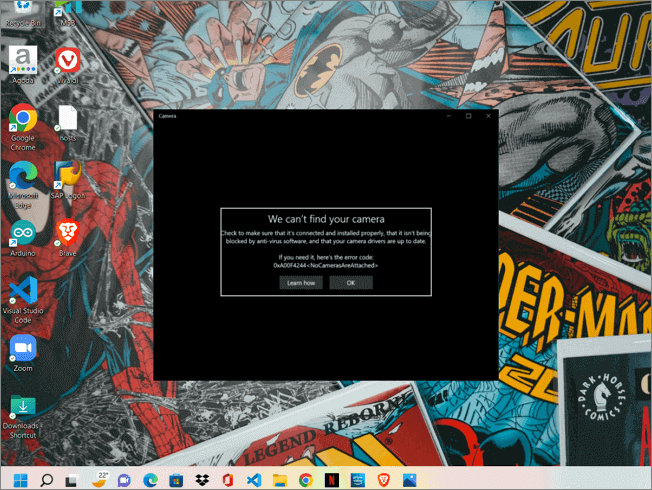
Task: Open the Downloads - Shortcut folder
Action: tap(23, 416)
